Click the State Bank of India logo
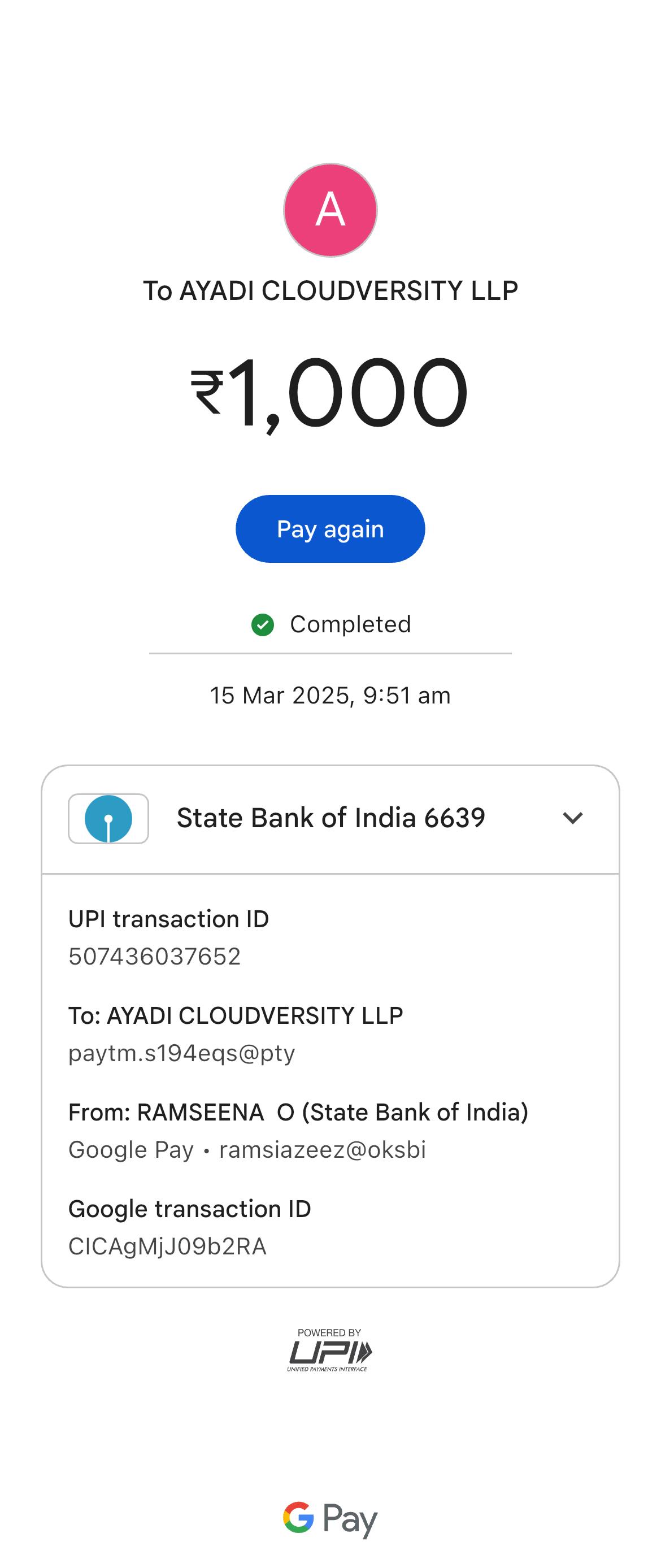 tap(108, 819)
